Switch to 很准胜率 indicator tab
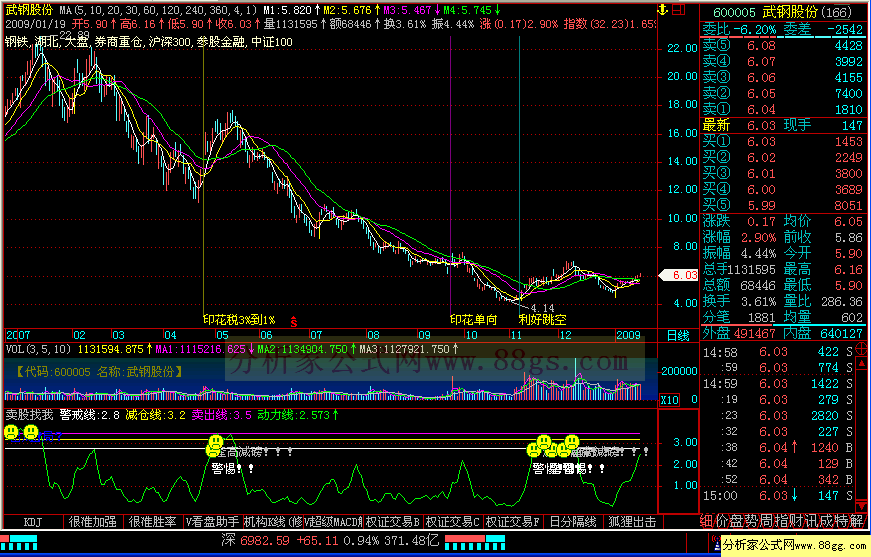The width and height of the screenshot is (871, 557). point(153,522)
